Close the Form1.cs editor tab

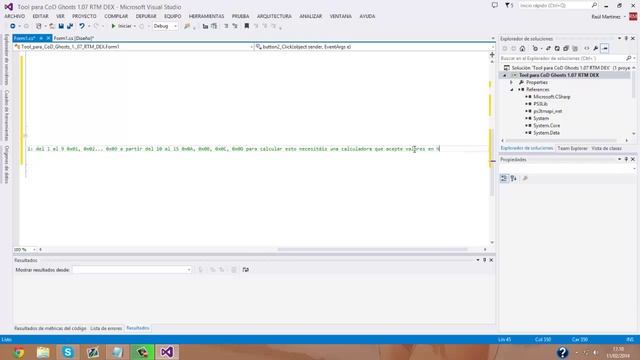48,38
